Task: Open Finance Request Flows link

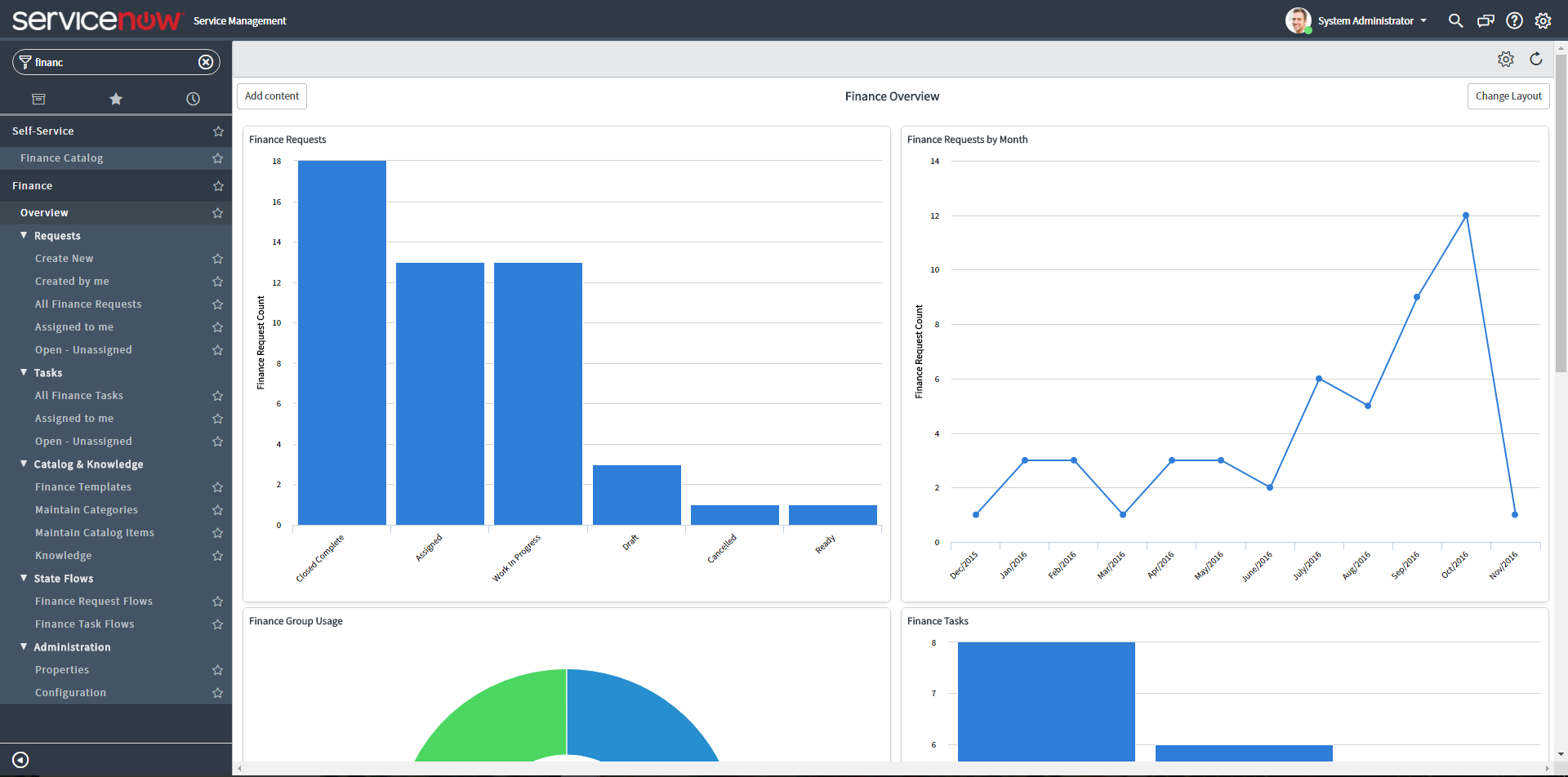Action: (94, 602)
